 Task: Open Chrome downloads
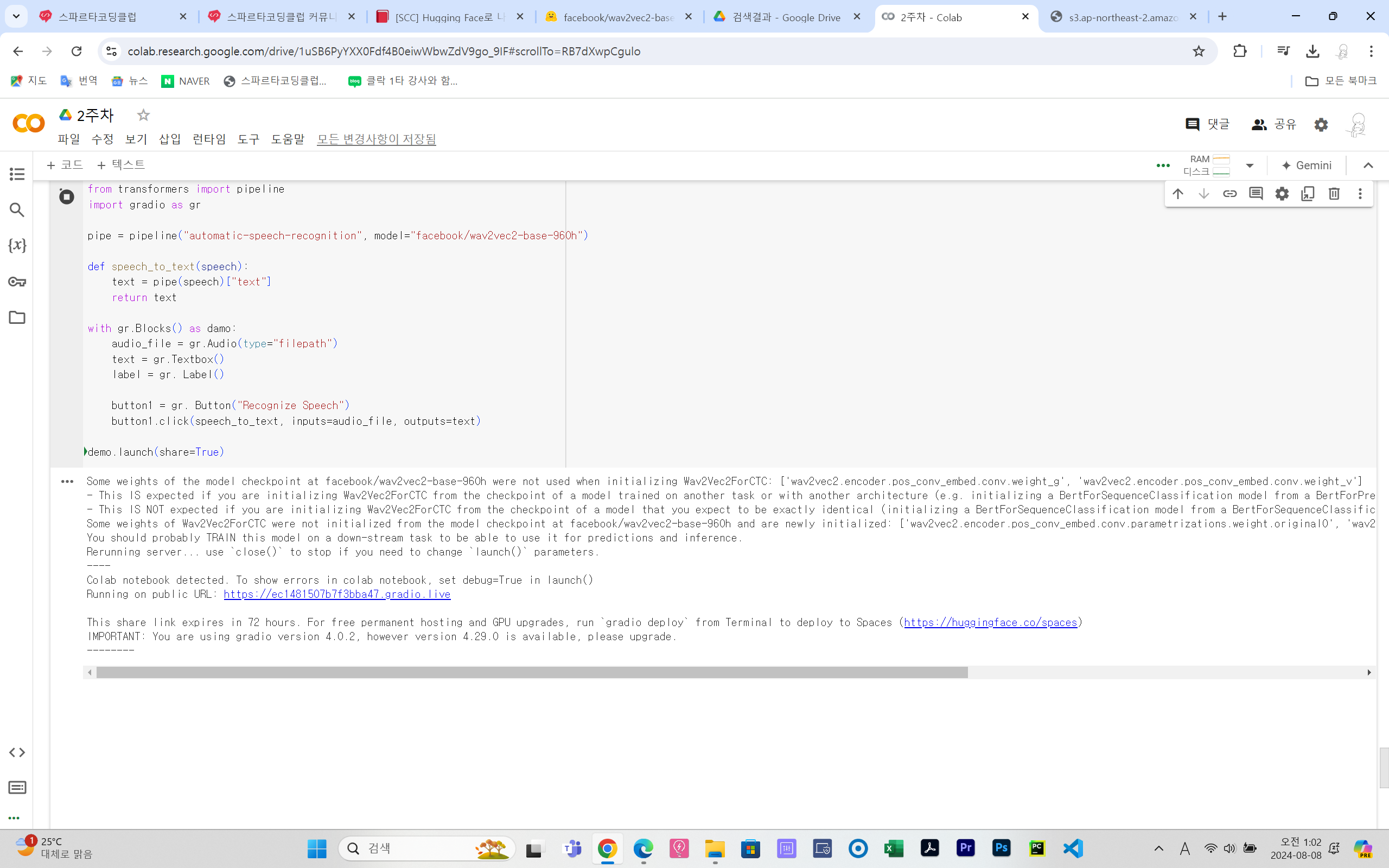pyautogui.click(x=1312, y=51)
